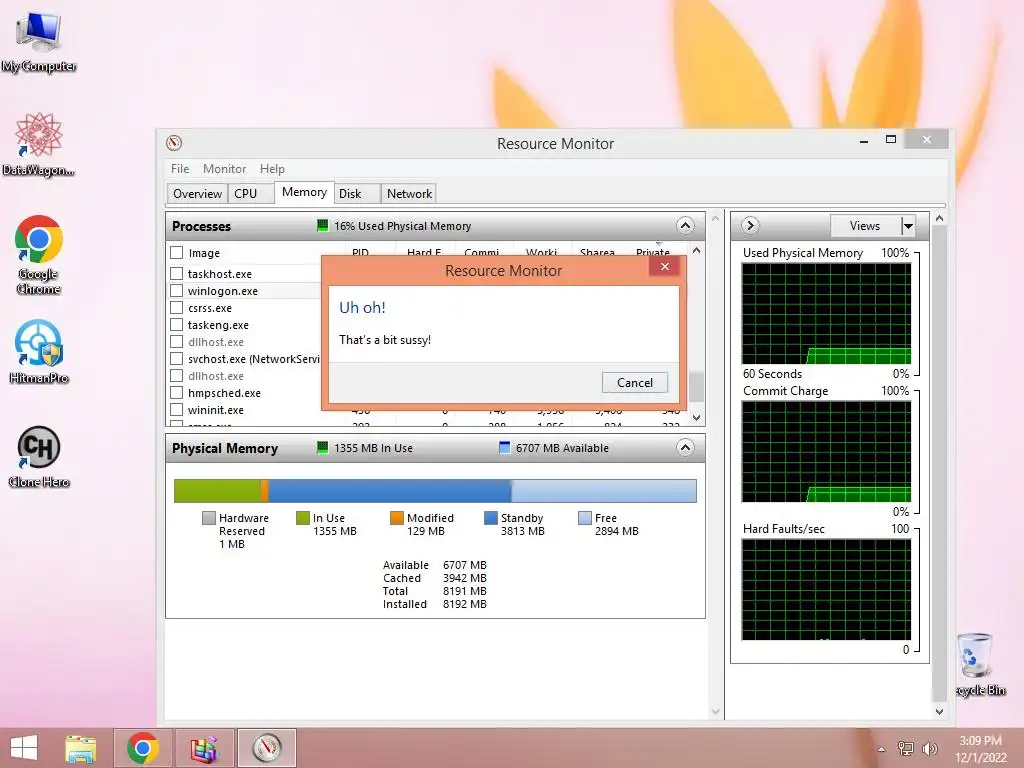Click the Resource Monitor title bar icon

click(x=174, y=142)
